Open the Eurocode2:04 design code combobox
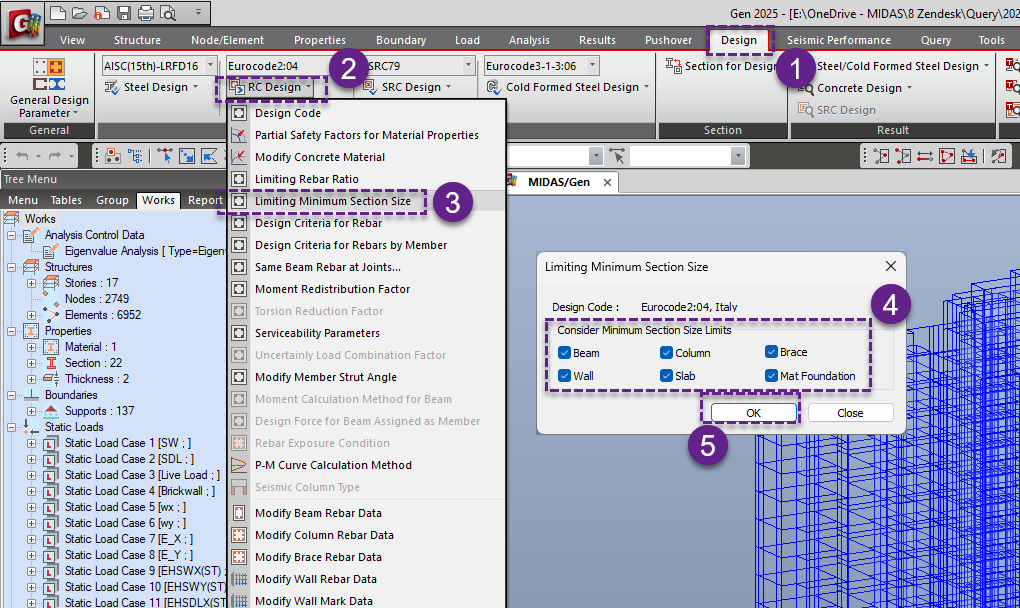This screenshot has width=1020, height=608. (280, 66)
